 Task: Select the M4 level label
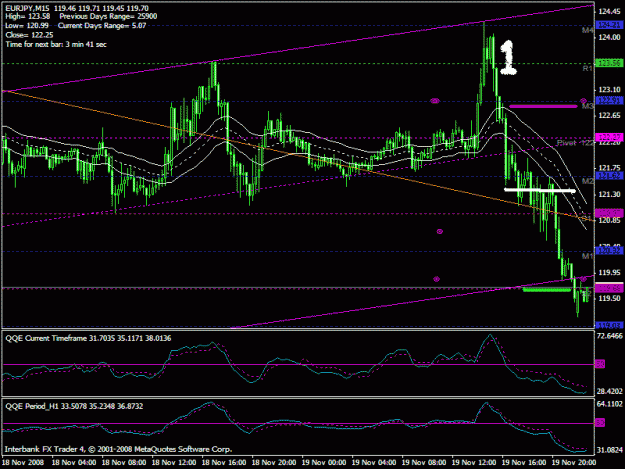pyautogui.click(x=588, y=30)
